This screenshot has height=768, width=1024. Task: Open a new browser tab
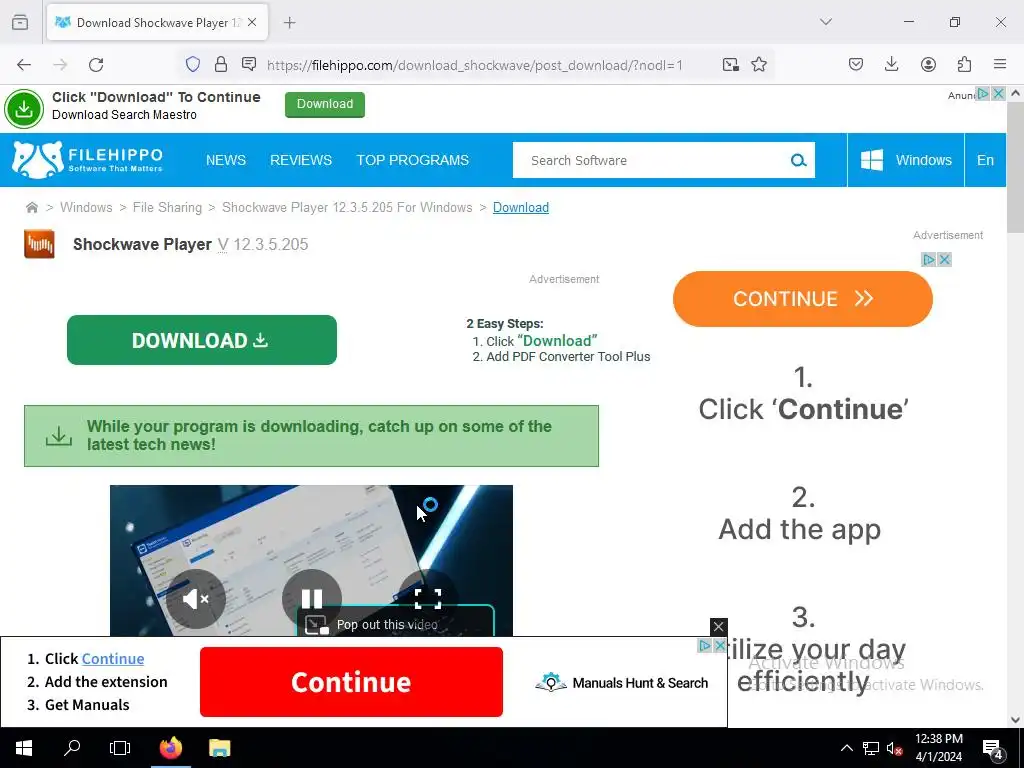(x=289, y=23)
